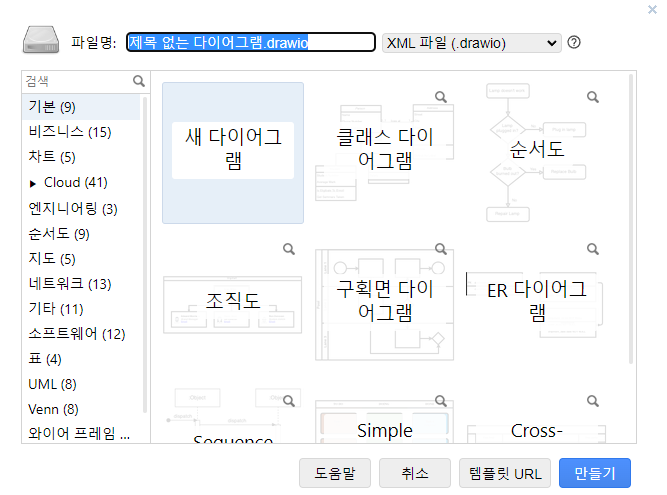Expand the Cloud (41) category

click(x=33, y=184)
